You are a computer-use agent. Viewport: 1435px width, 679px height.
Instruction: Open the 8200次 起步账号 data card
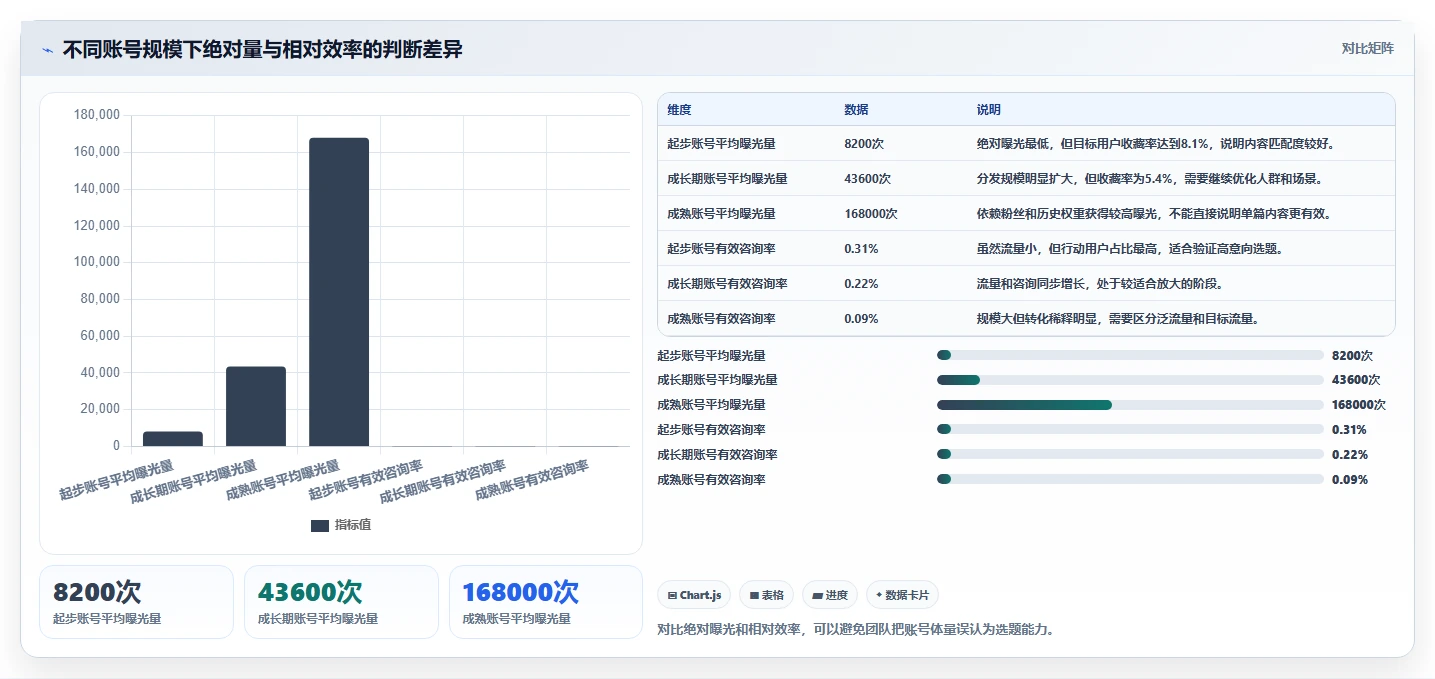[x=136, y=602]
